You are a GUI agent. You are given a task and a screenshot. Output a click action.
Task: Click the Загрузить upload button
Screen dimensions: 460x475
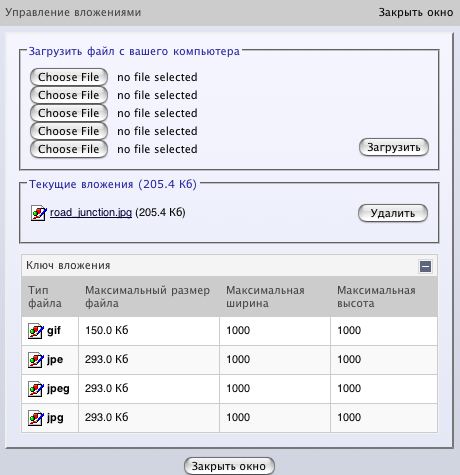pos(394,147)
